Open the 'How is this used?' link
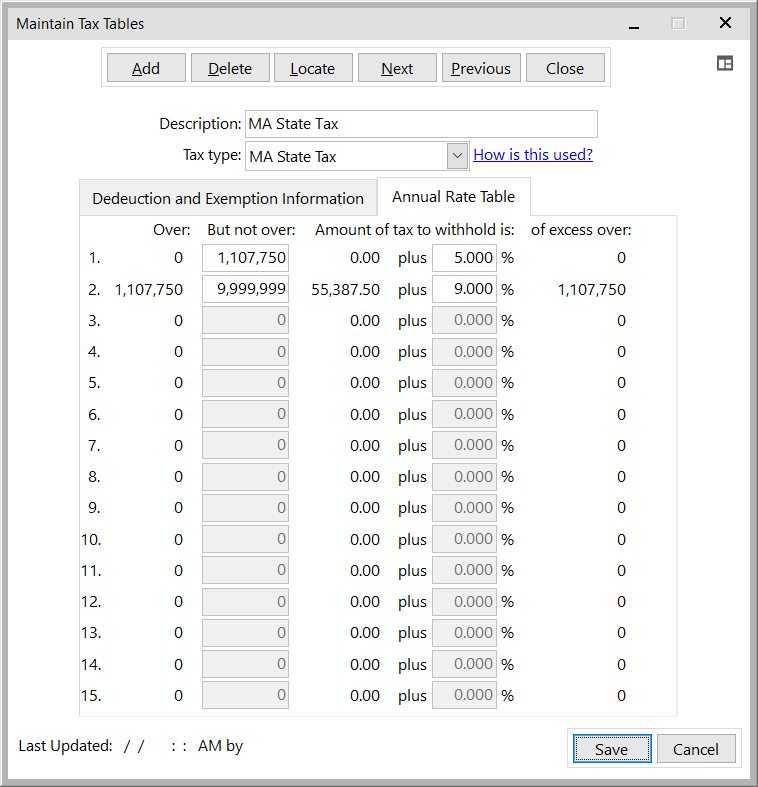758x787 pixels. (x=533, y=154)
